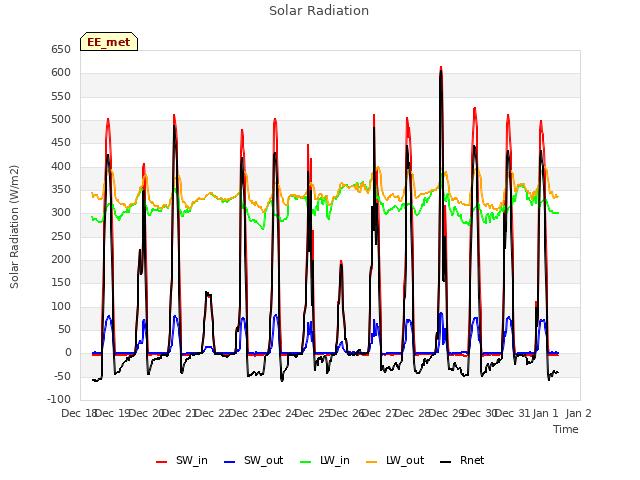Click the 200 y-axis tick label
This screenshot has width=640, height=480.
coord(61,260)
